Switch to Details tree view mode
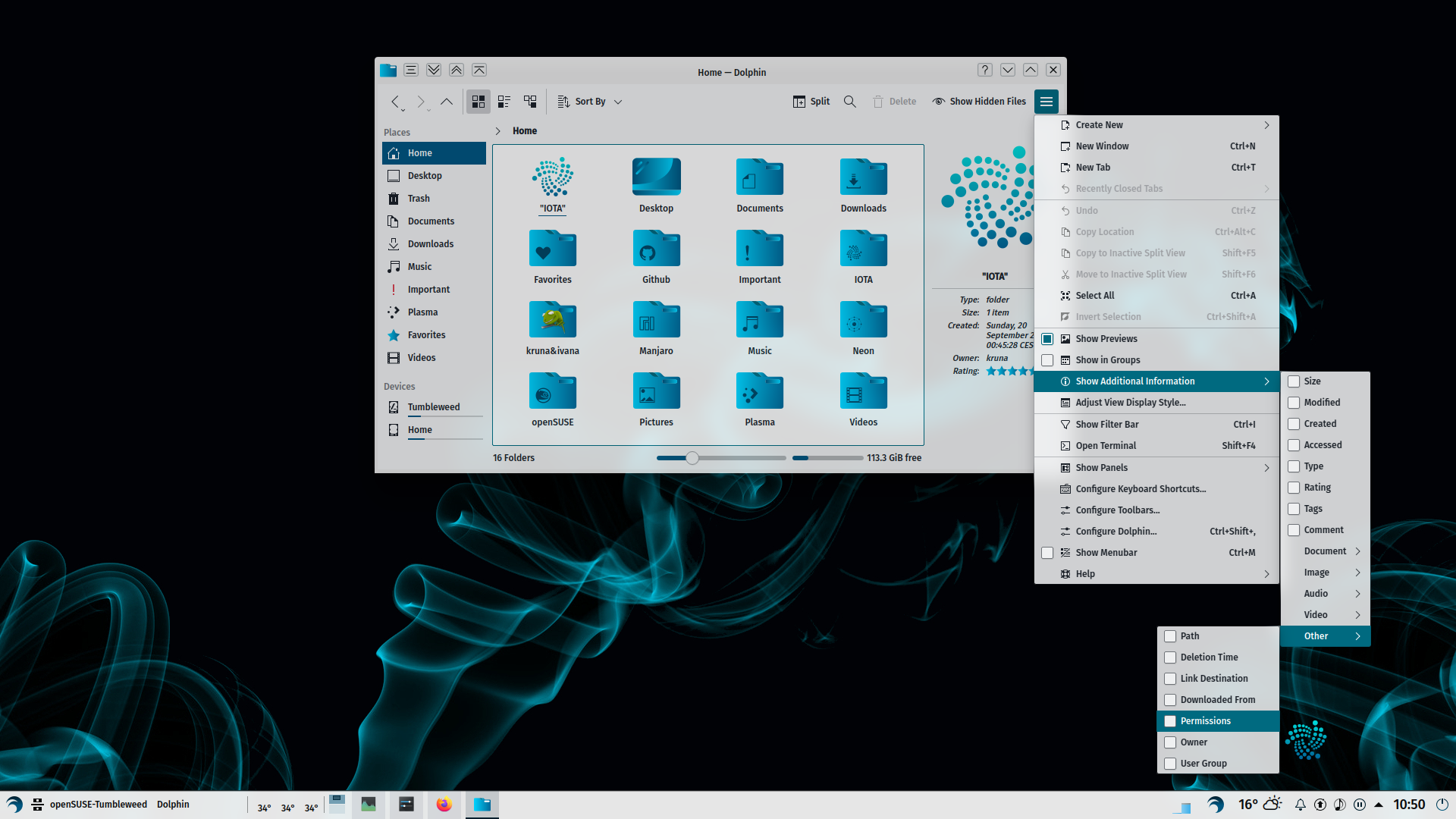1456x819 pixels. click(530, 102)
